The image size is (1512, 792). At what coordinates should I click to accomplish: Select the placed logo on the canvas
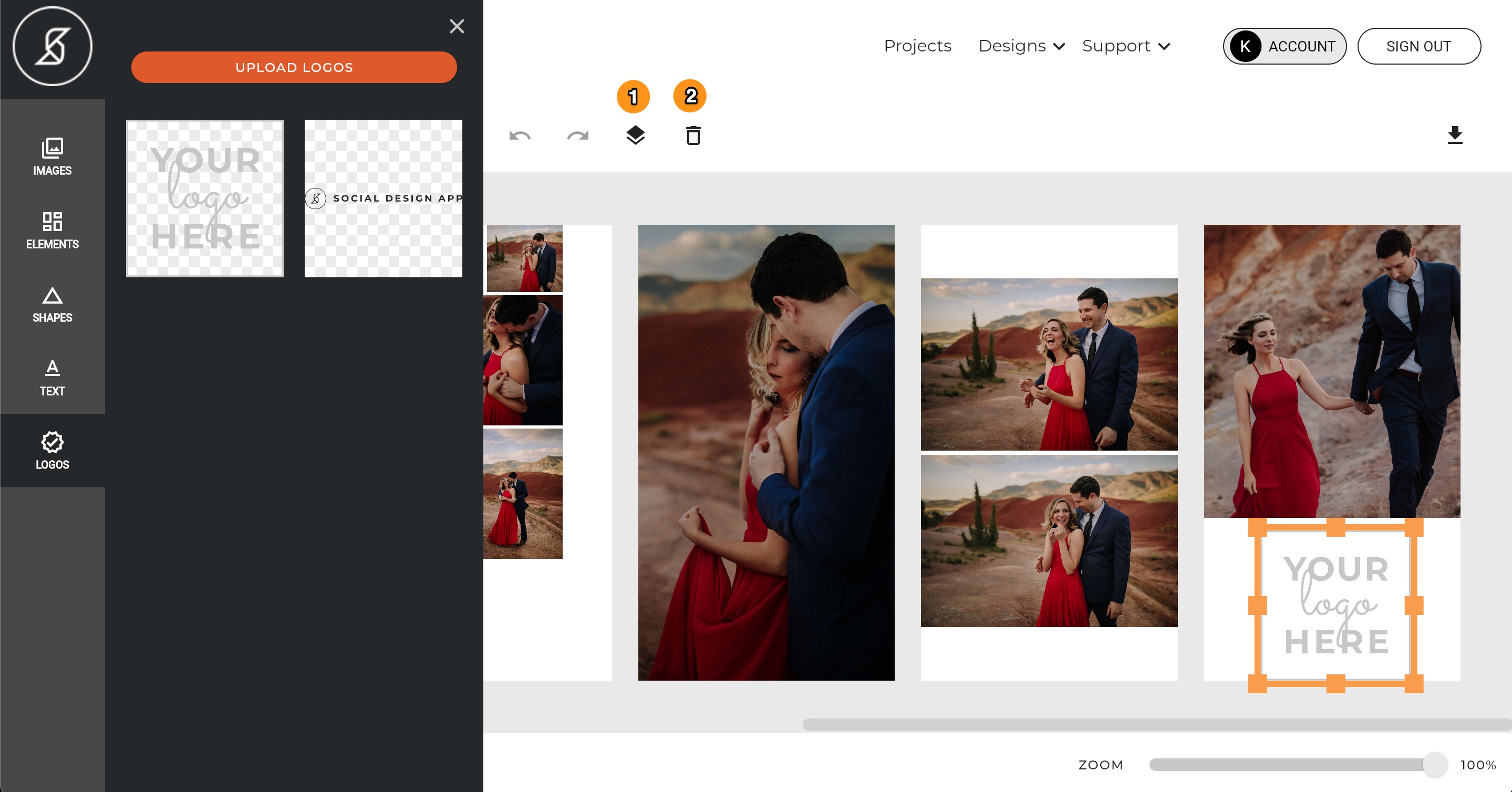click(x=1335, y=606)
